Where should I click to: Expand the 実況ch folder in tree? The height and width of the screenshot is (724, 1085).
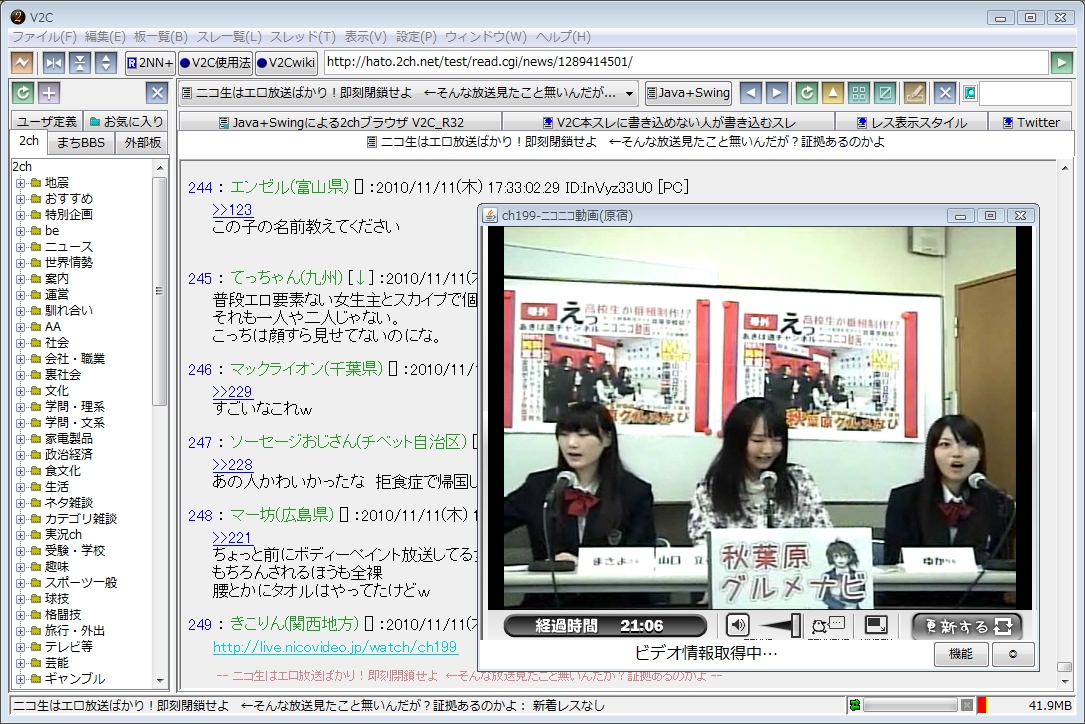point(20,535)
